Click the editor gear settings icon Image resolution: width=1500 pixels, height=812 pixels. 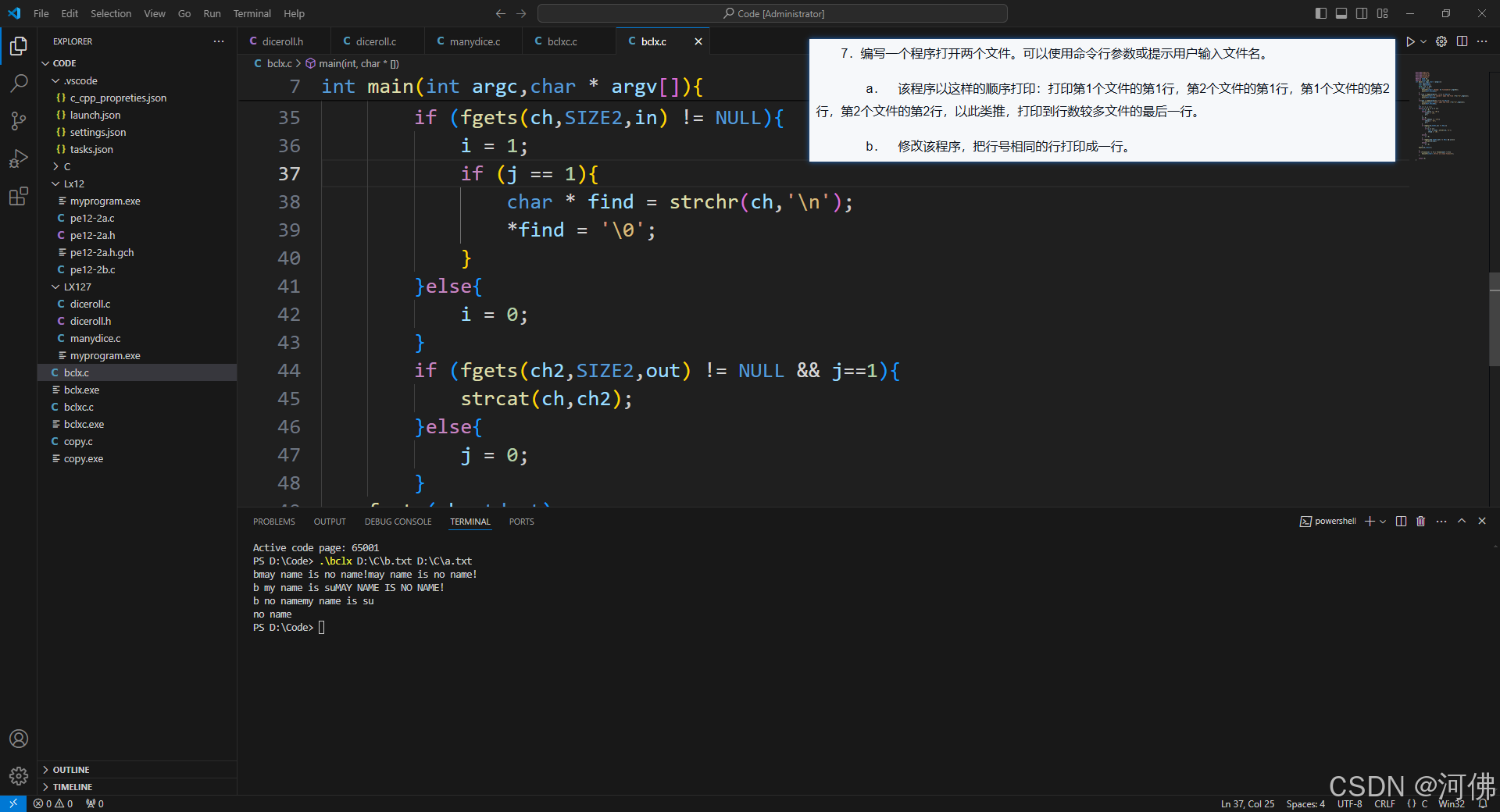pos(1441,41)
